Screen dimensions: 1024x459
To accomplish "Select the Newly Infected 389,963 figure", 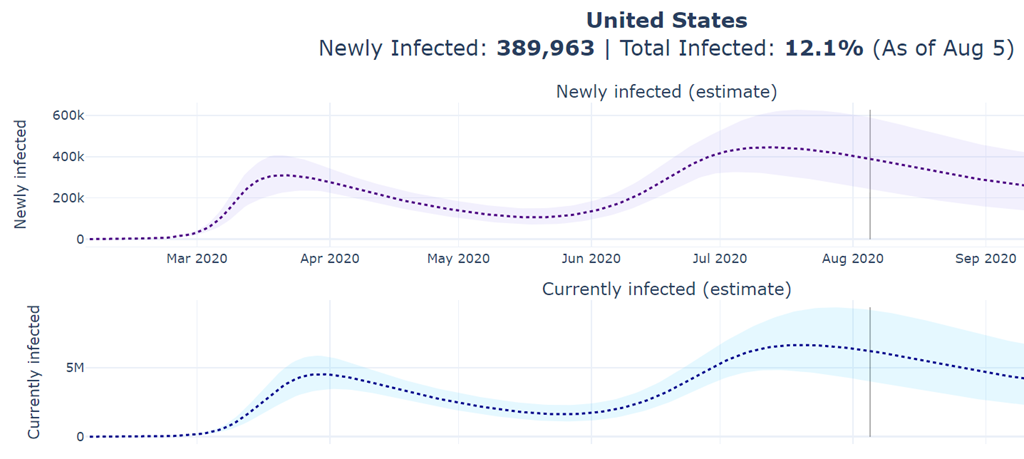I will (546, 48).
